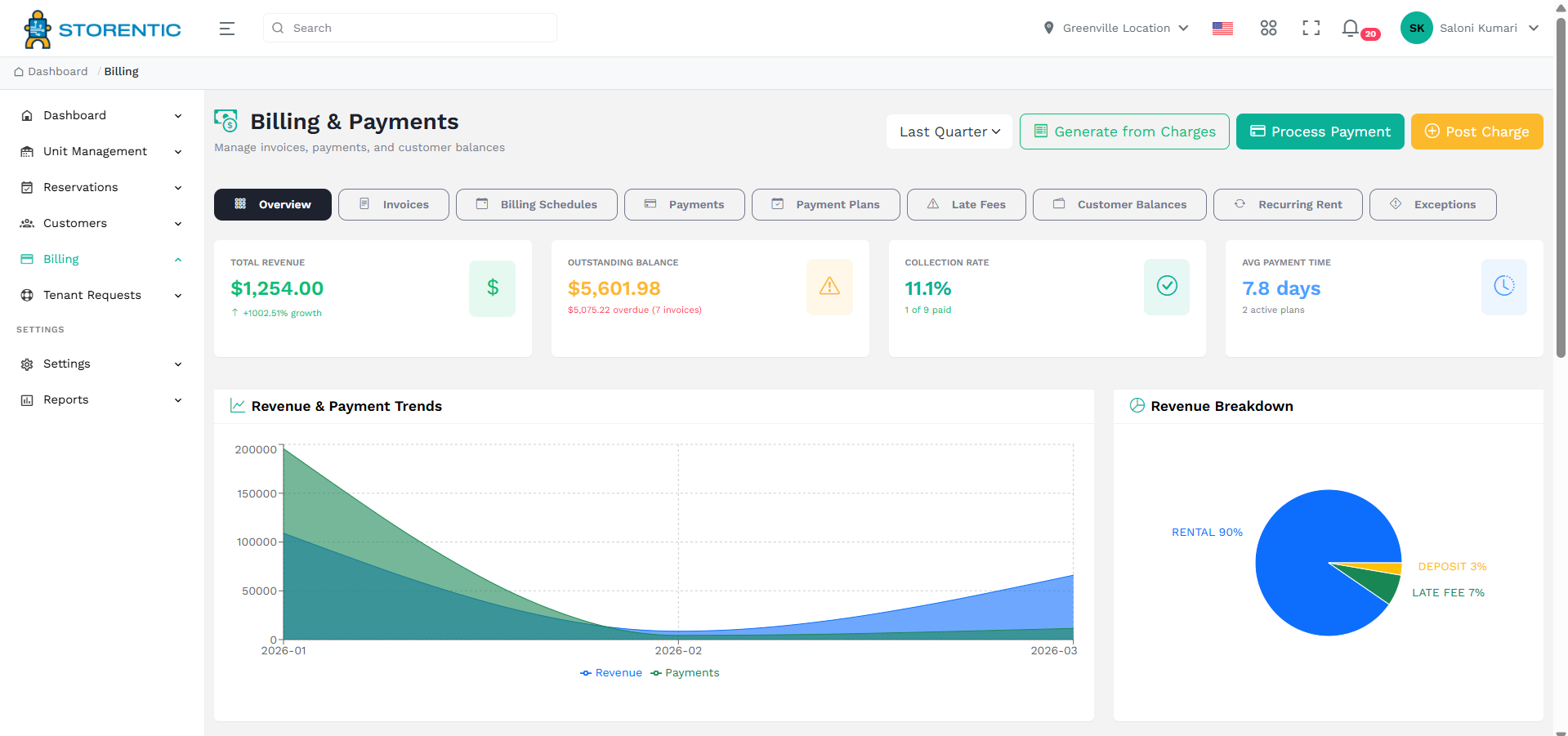Viewport: 1568px width, 736px height.
Task: Click the clock icon on Avg Payment Time card
Action: click(1503, 287)
